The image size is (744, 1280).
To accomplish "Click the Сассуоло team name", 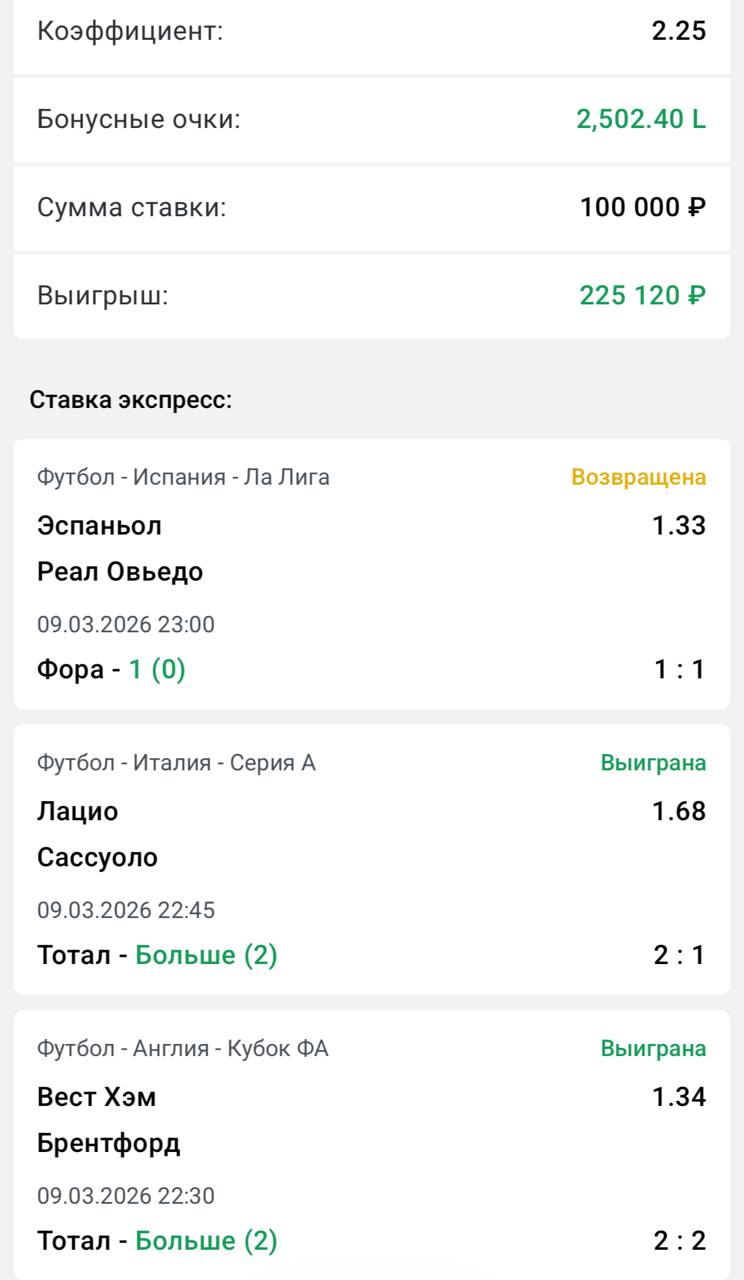I will pyautogui.click(x=97, y=858).
